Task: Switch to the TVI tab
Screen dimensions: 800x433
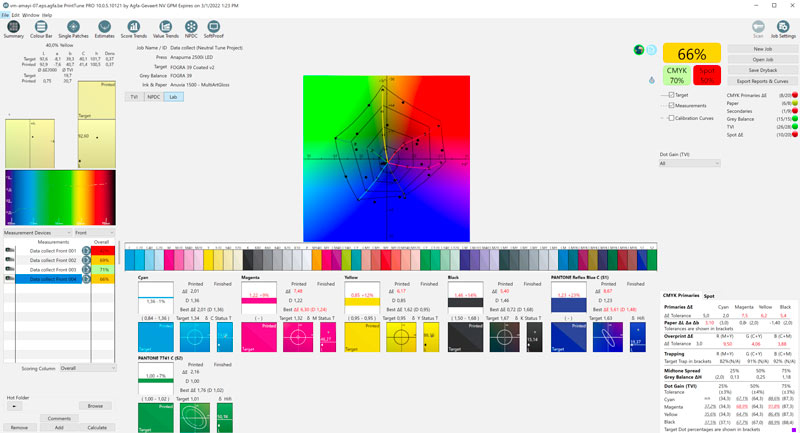Action: [133, 97]
